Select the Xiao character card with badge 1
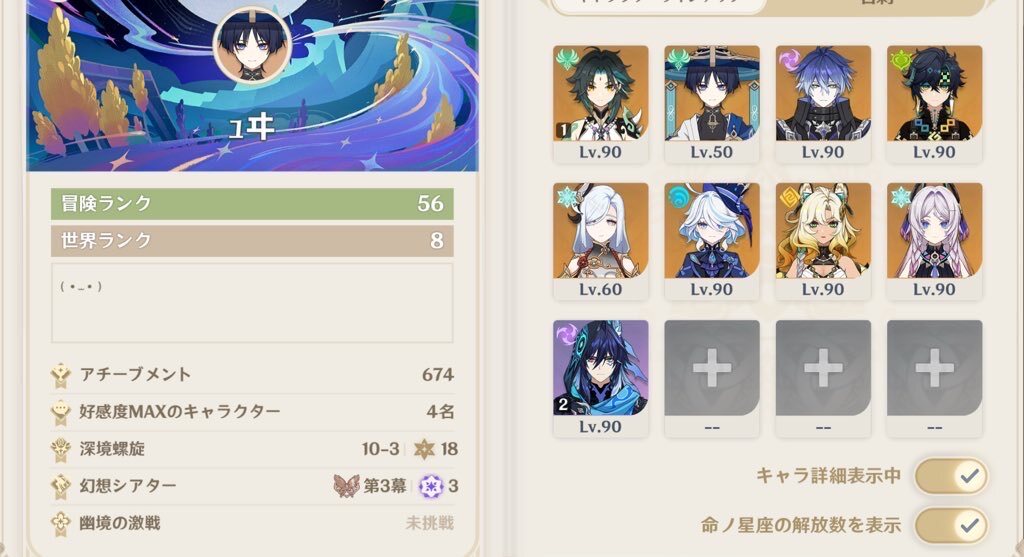The width and height of the screenshot is (1024, 557). (600, 104)
